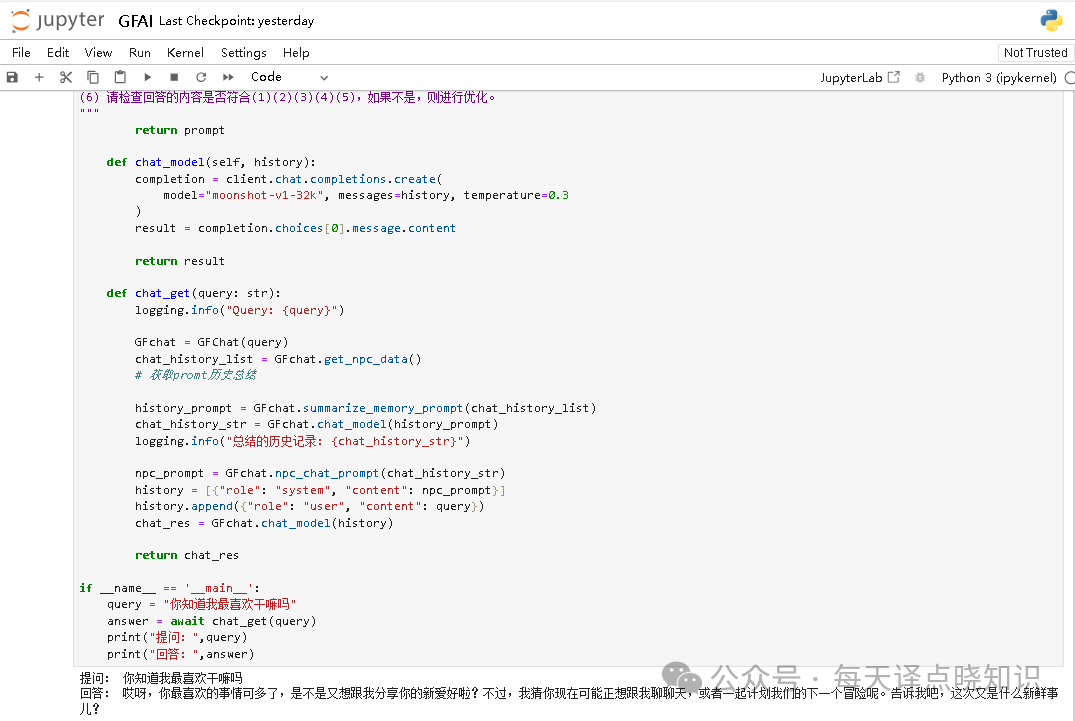Open the File menu

[x=21, y=53]
